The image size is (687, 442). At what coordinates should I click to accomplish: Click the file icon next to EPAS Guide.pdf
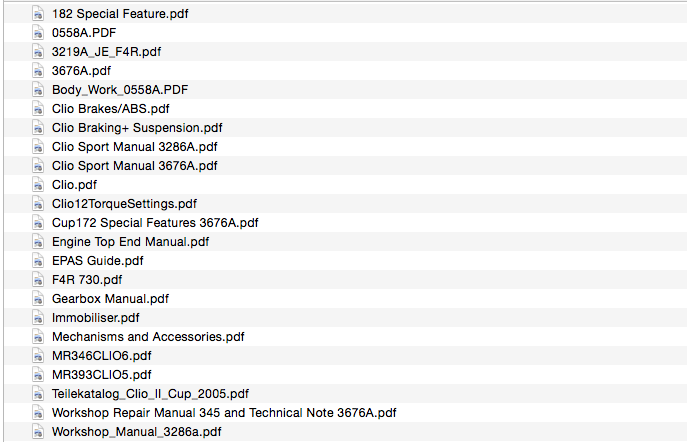(38, 261)
